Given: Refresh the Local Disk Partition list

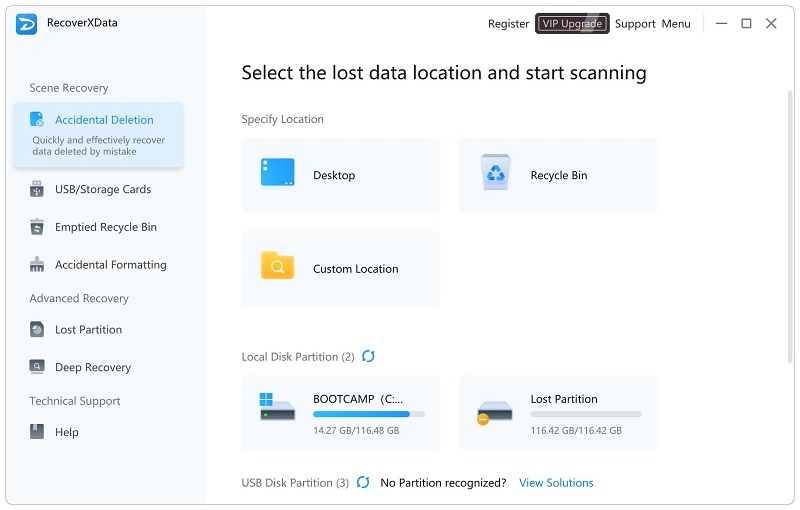Looking at the screenshot, I should [x=369, y=356].
